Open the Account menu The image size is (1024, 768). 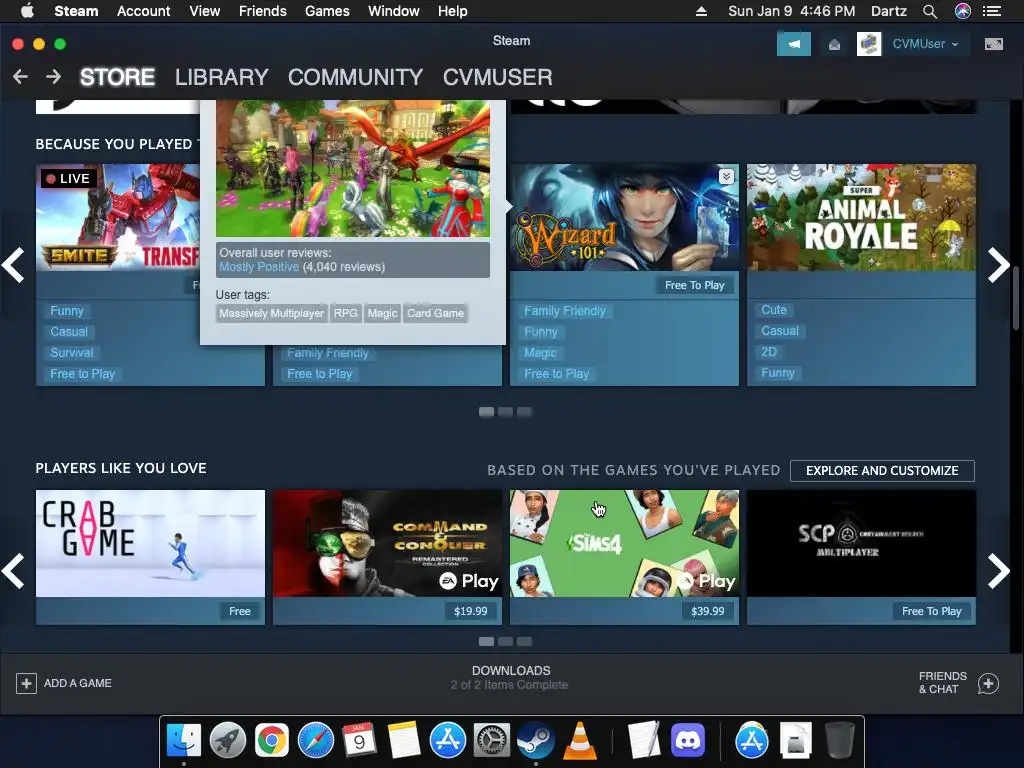coord(143,11)
